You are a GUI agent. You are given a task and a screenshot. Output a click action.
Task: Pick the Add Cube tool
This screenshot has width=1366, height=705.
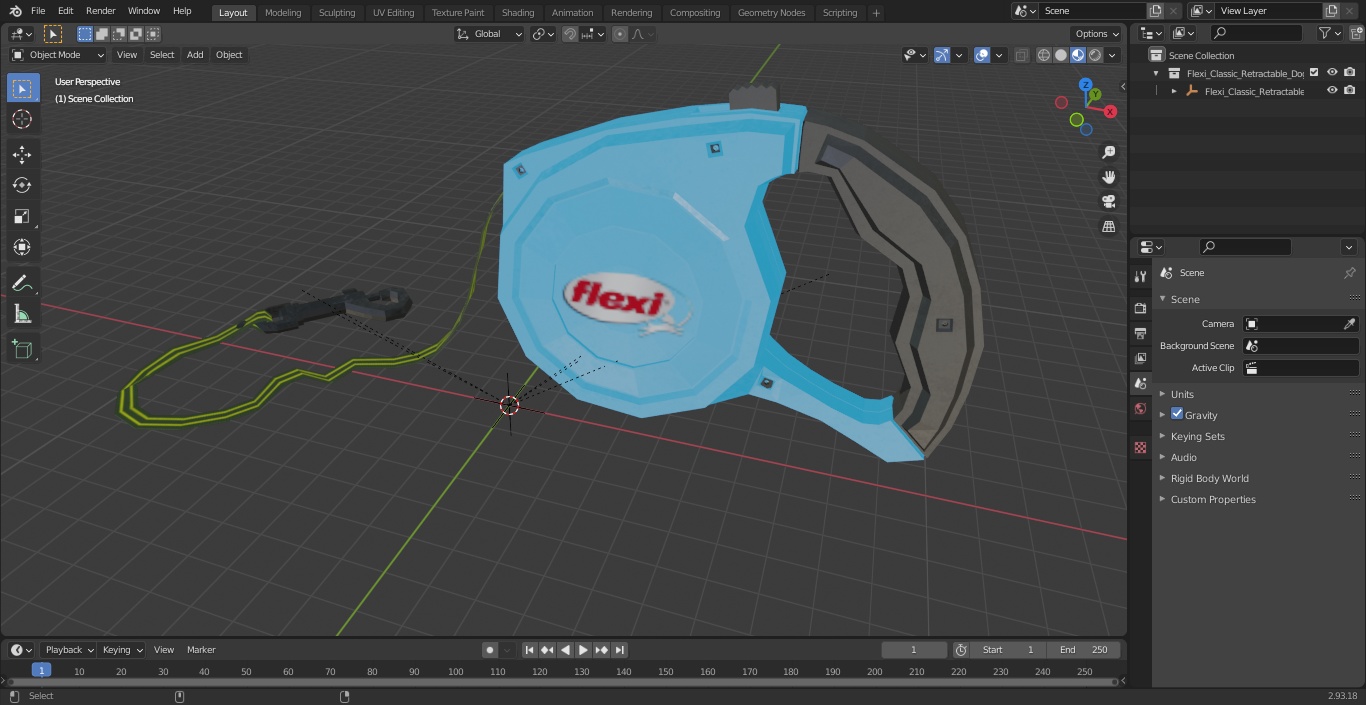(x=22, y=349)
